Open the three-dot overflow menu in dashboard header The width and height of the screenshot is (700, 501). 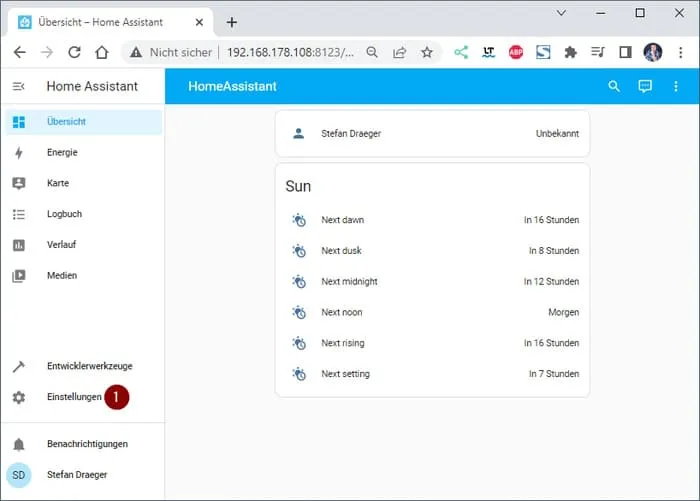click(x=676, y=87)
